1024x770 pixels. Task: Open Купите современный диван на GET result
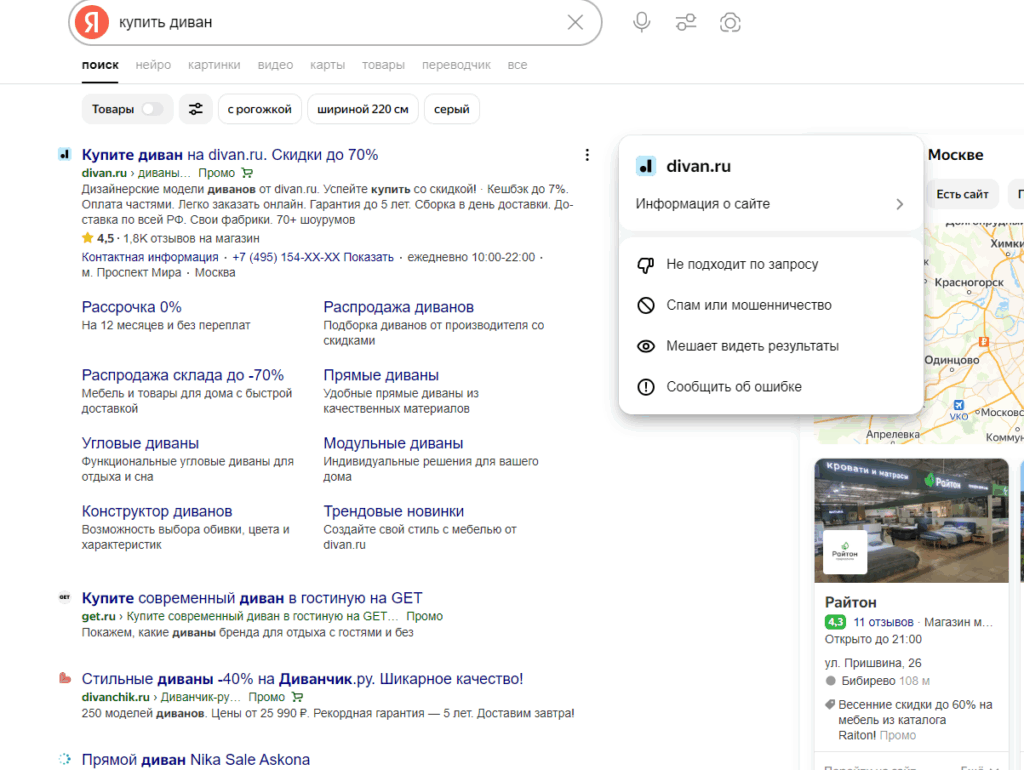click(x=252, y=598)
